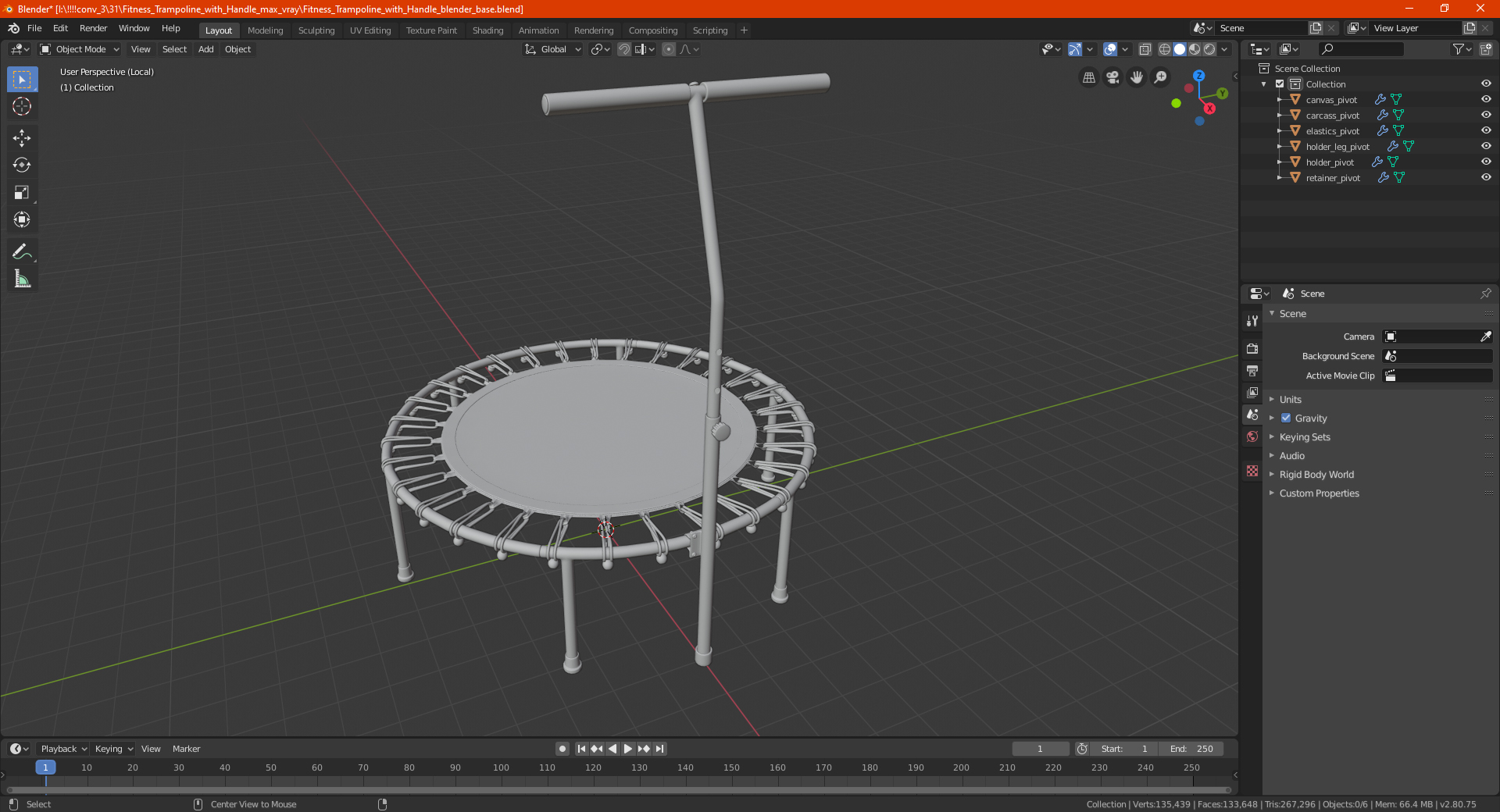Switch to orthographic/perspective grid icon
Image resolution: width=1500 pixels, height=812 pixels.
(x=1088, y=77)
